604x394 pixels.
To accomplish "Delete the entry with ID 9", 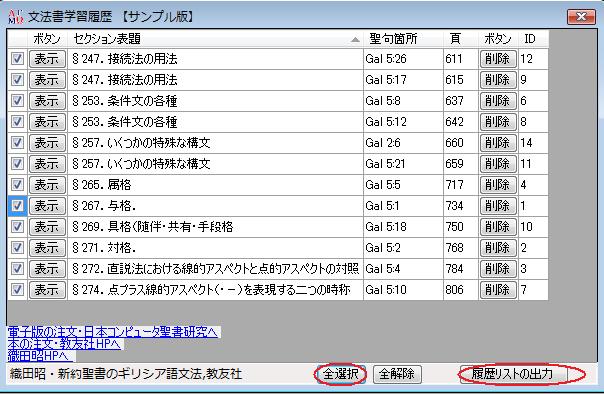I will pyautogui.click(x=498, y=80).
